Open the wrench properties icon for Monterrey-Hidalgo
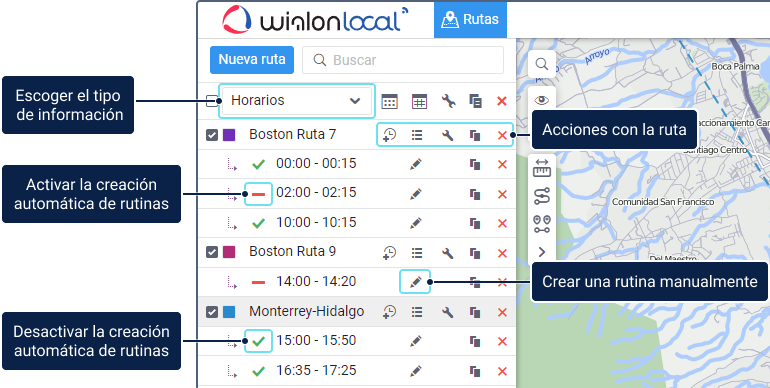 pyautogui.click(x=447, y=312)
